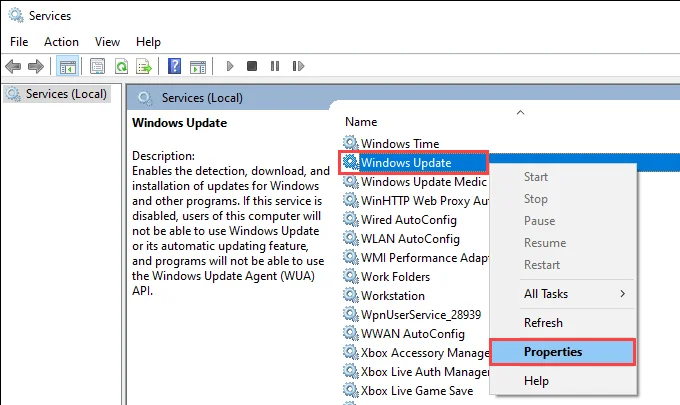Image resolution: width=680 pixels, height=405 pixels.
Task: Toggle Show/Hide Console Tree toolbar icon
Action: (68, 66)
